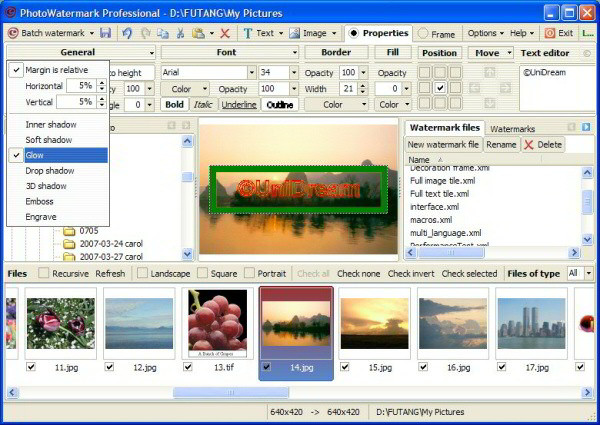Open the Files of type All dropdown

coord(589,273)
